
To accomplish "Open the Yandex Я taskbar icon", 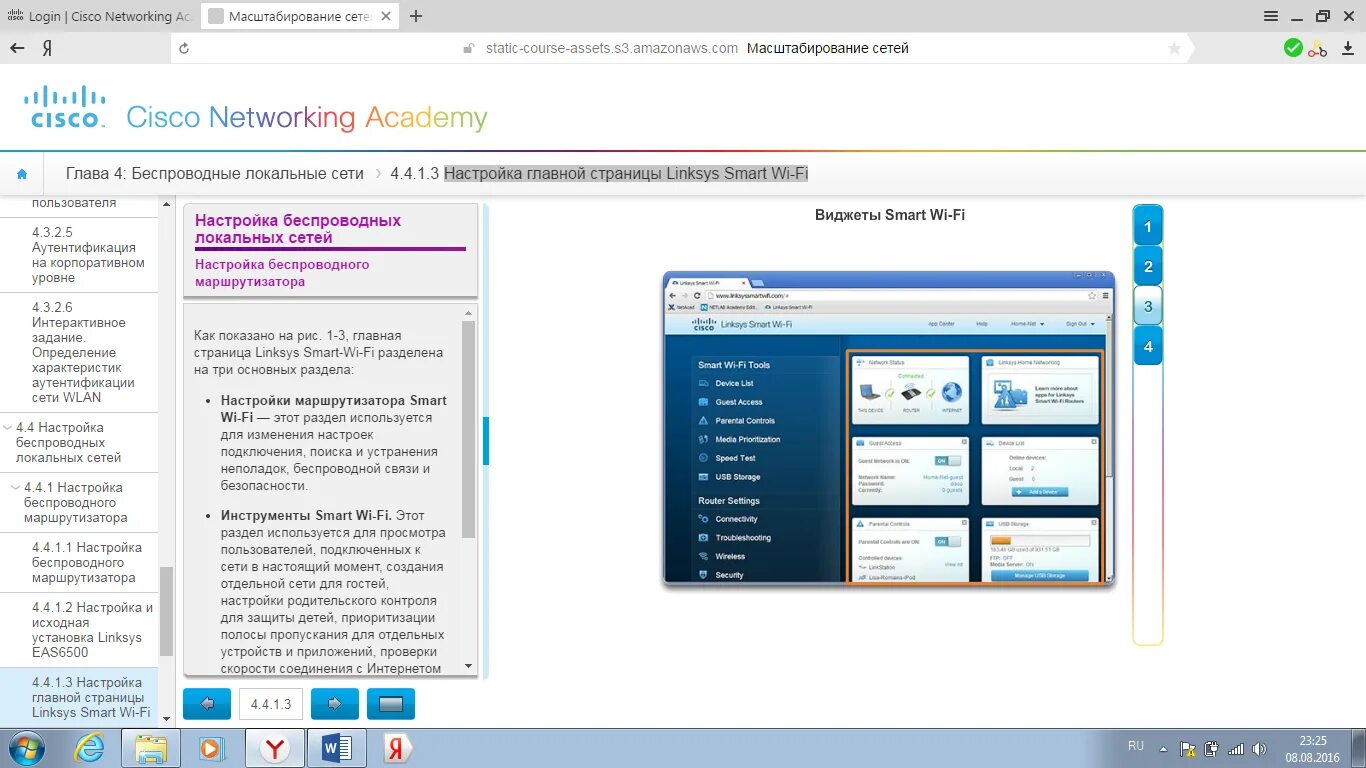I will (397, 748).
